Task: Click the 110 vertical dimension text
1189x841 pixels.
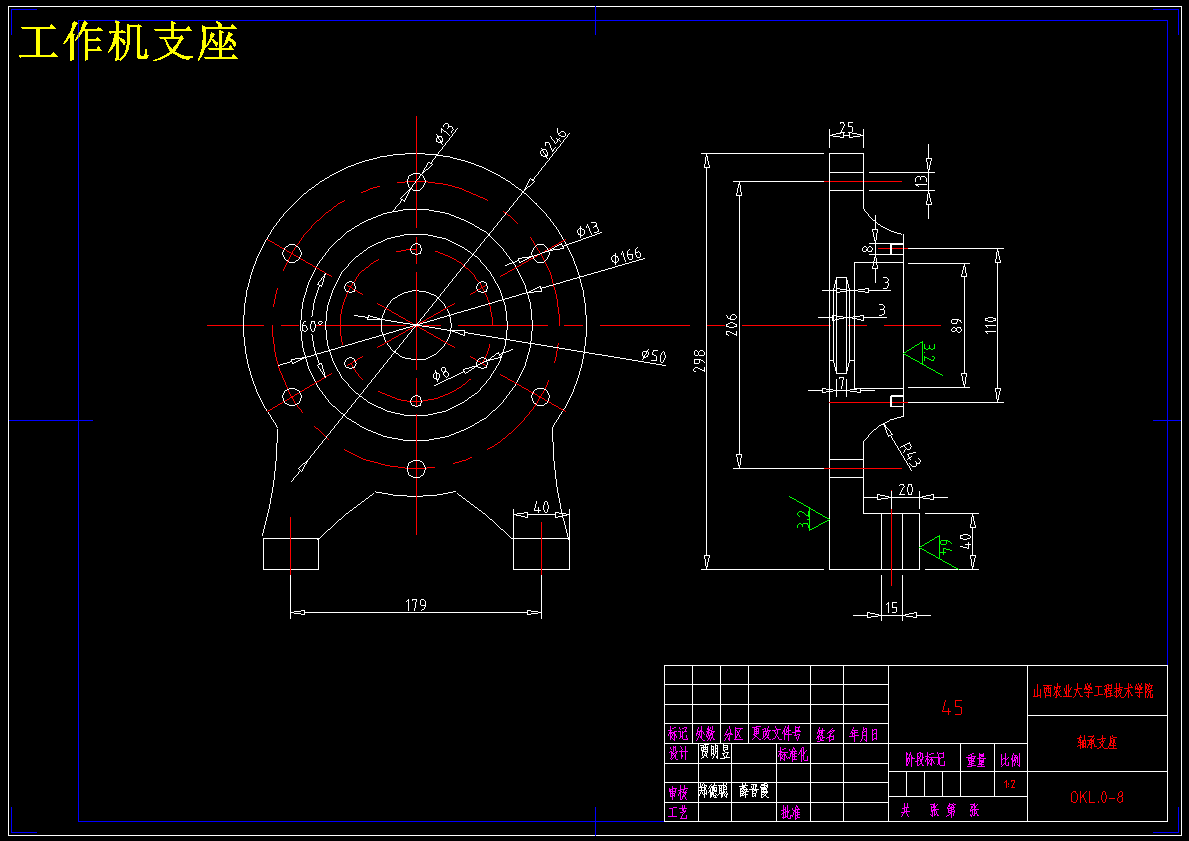Action: pyautogui.click(x=990, y=325)
